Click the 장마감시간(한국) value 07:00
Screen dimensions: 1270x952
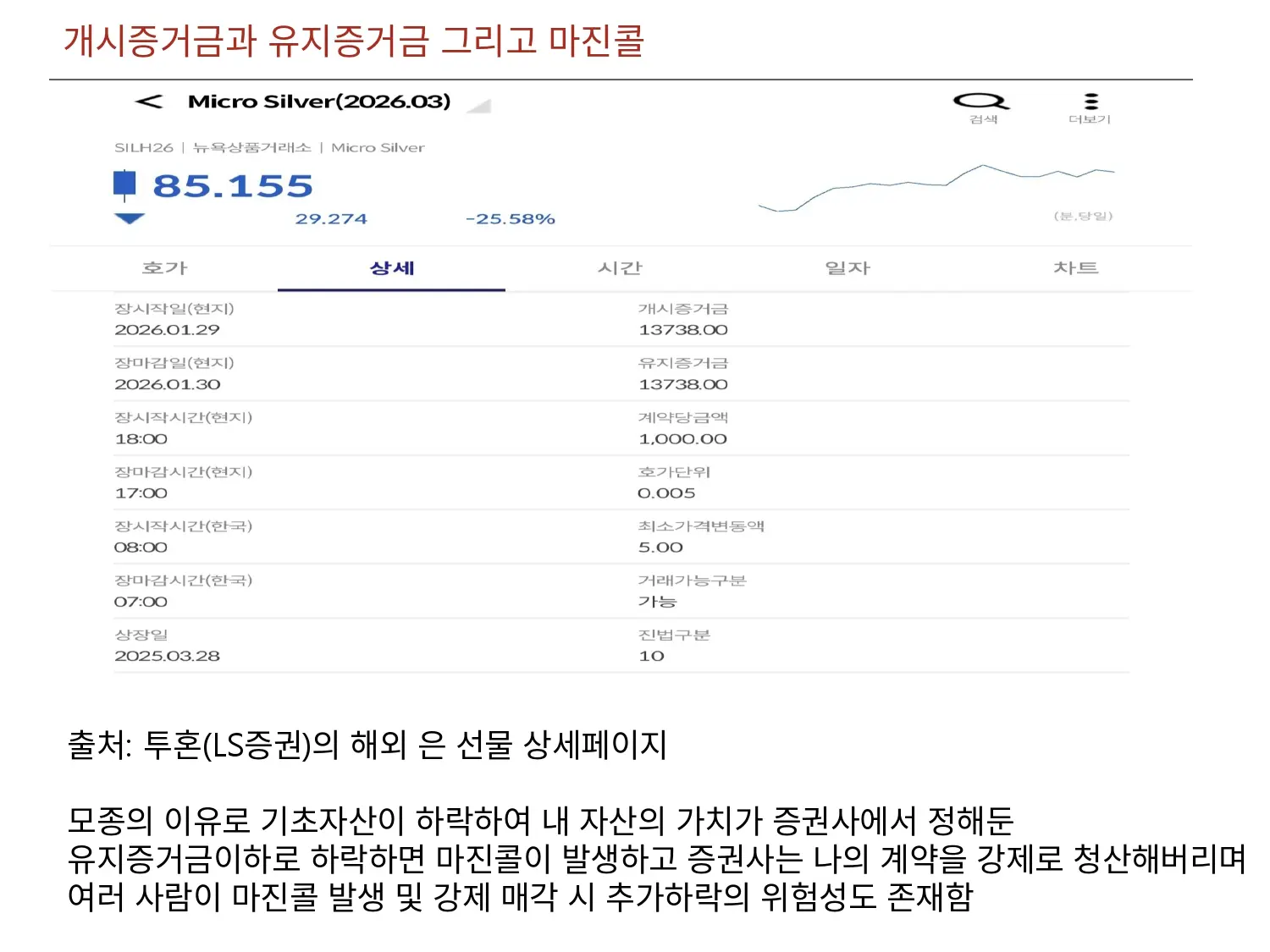141,602
